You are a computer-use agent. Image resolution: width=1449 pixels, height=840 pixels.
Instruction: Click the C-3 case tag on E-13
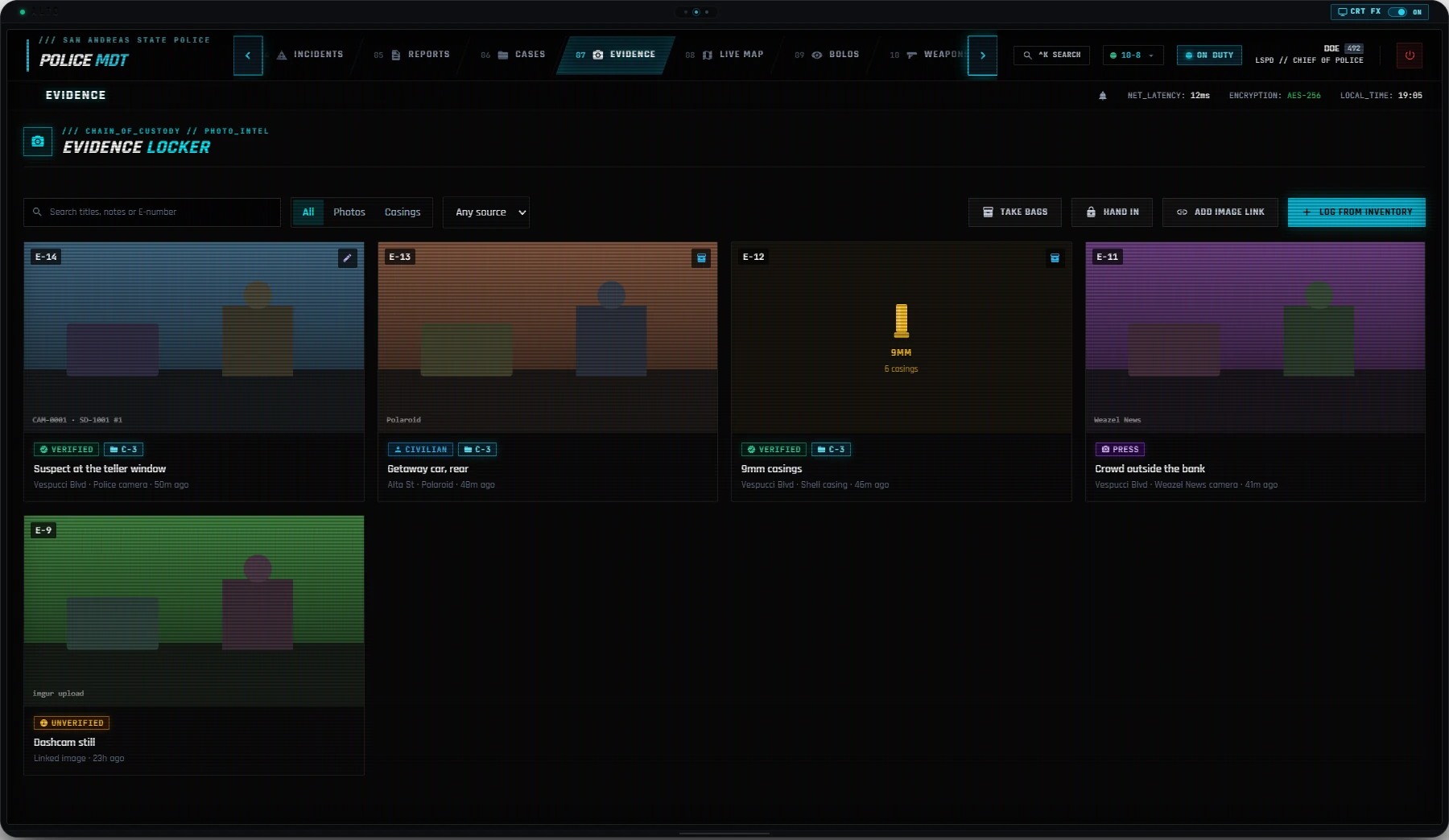point(477,450)
